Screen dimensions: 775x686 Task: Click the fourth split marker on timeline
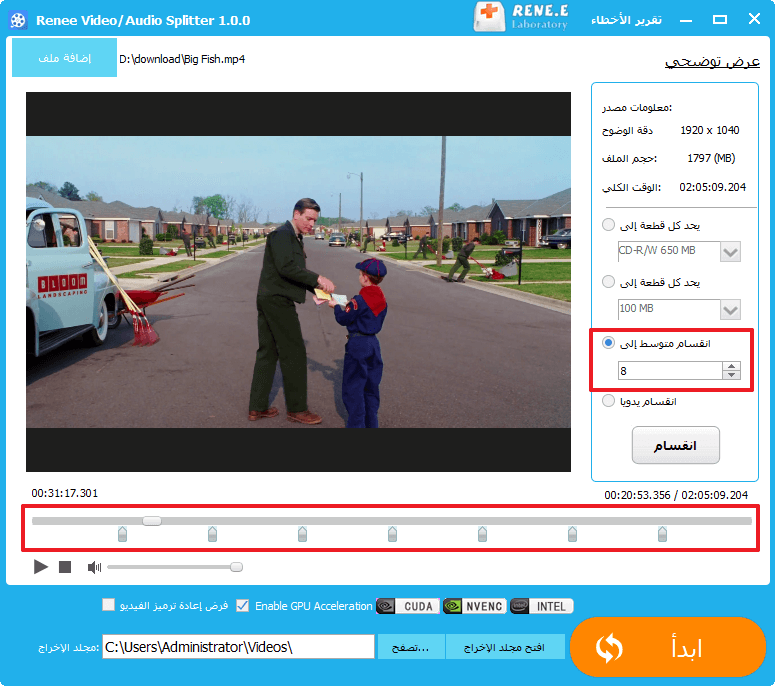pyautogui.click(x=392, y=534)
